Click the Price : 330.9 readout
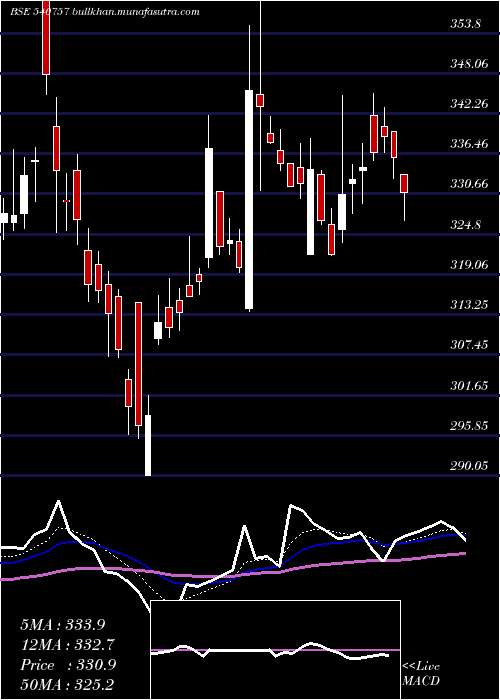500x700 pixels. click(68, 665)
